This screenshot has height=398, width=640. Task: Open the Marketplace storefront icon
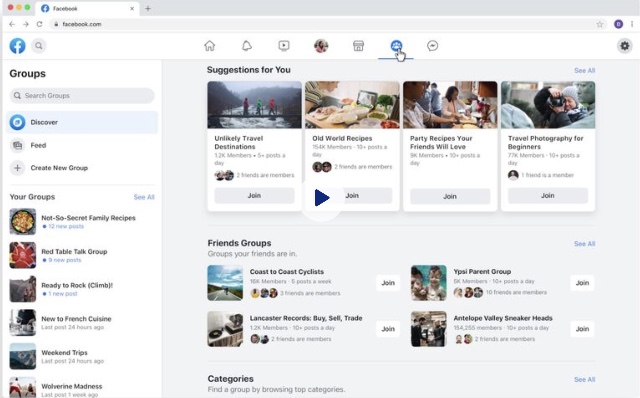[x=358, y=46]
